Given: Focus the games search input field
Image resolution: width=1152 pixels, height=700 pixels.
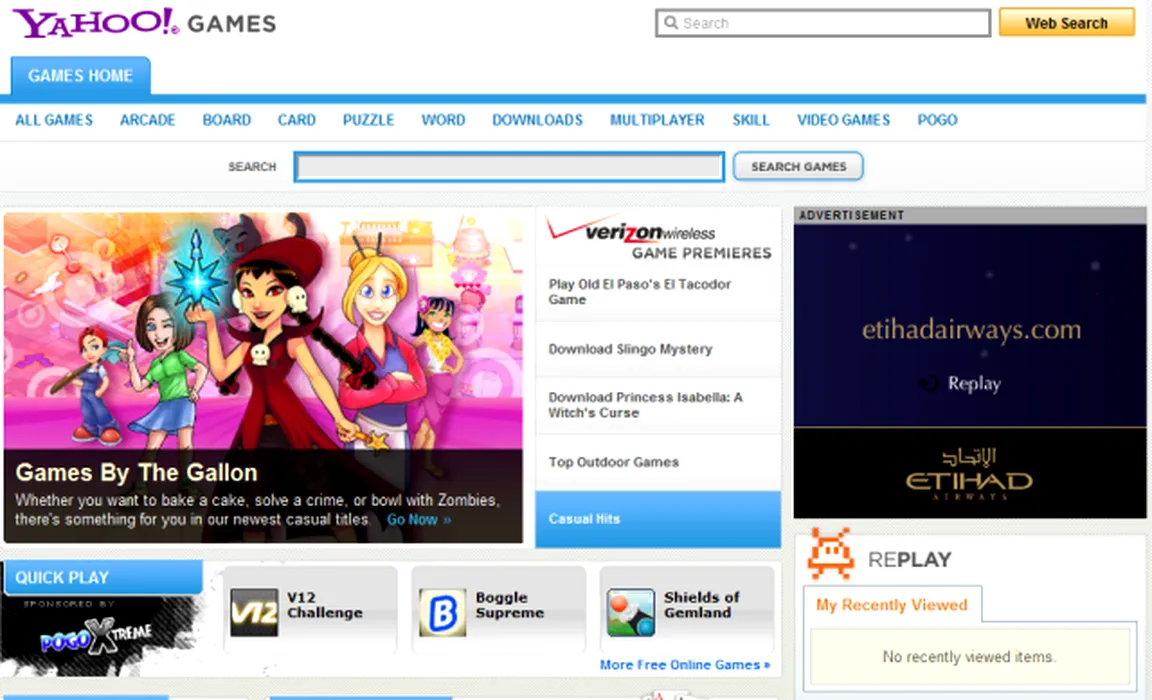Looking at the screenshot, I should click(x=508, y=167).
